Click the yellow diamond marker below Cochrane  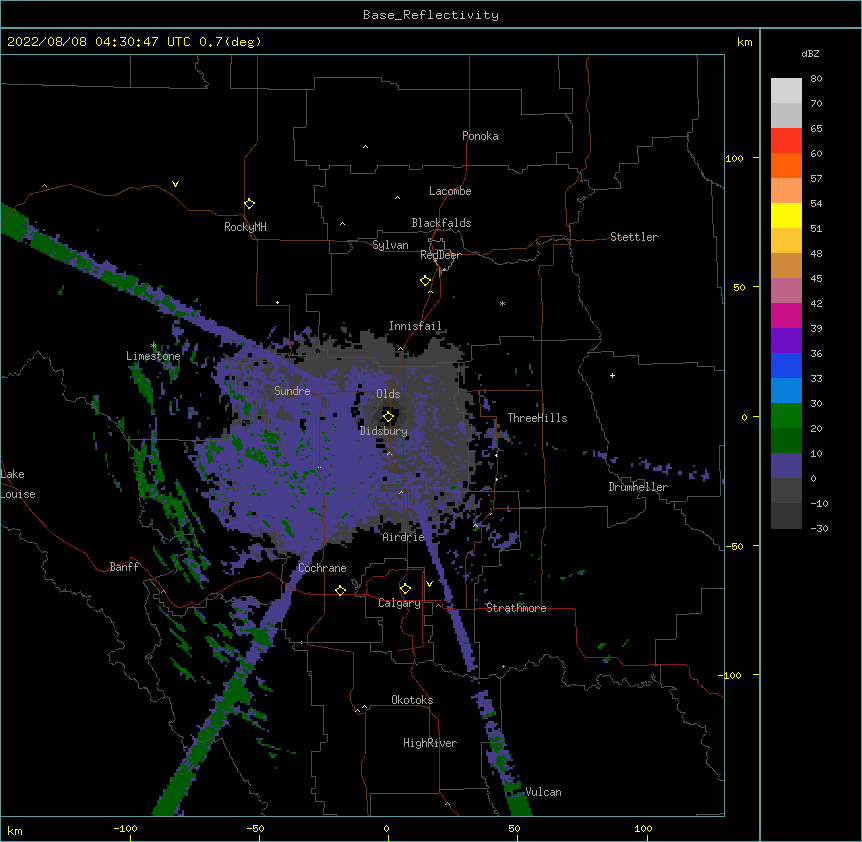(x=340, y=590)
